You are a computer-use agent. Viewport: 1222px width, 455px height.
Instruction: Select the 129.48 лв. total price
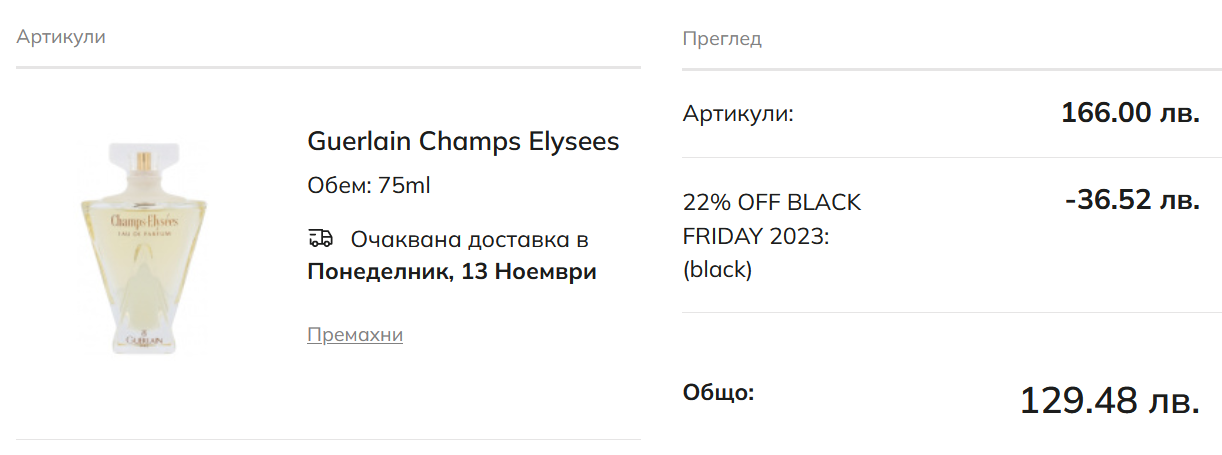pyautogui.click(x=1109, y=401)
